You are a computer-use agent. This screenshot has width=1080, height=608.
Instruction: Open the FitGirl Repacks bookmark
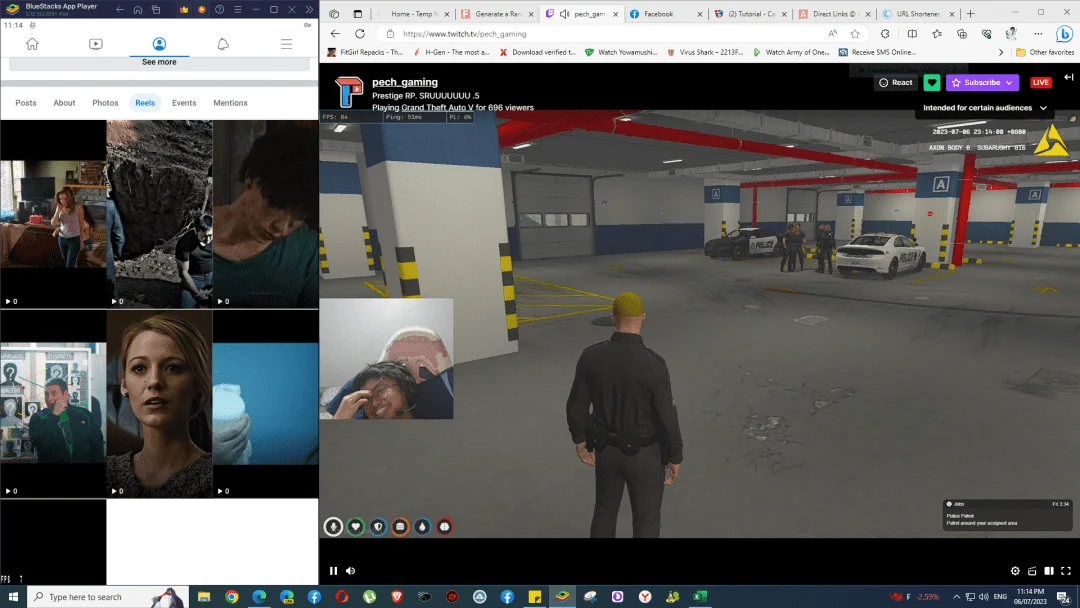click(365, 52)
